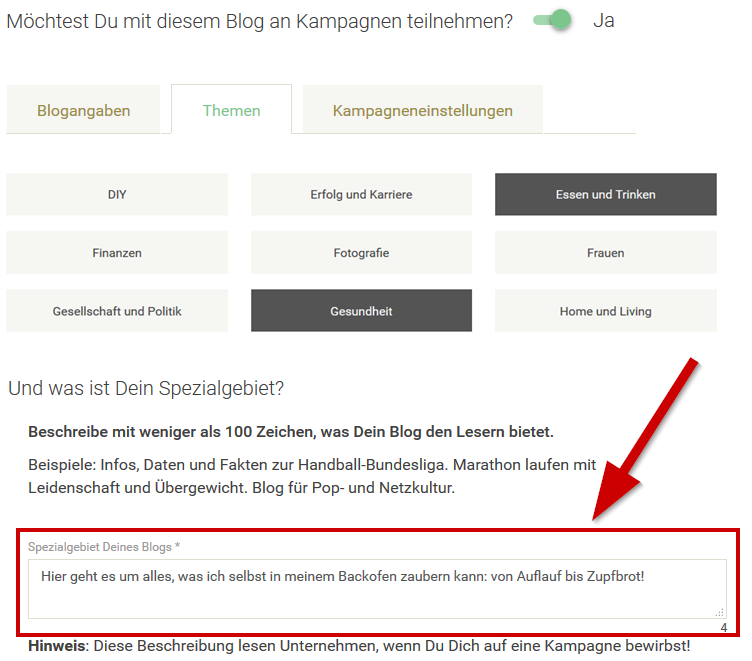Viewport: 752px width, 661px height.
Task: Enable the Frauen topic
Action: click(605, 253)
